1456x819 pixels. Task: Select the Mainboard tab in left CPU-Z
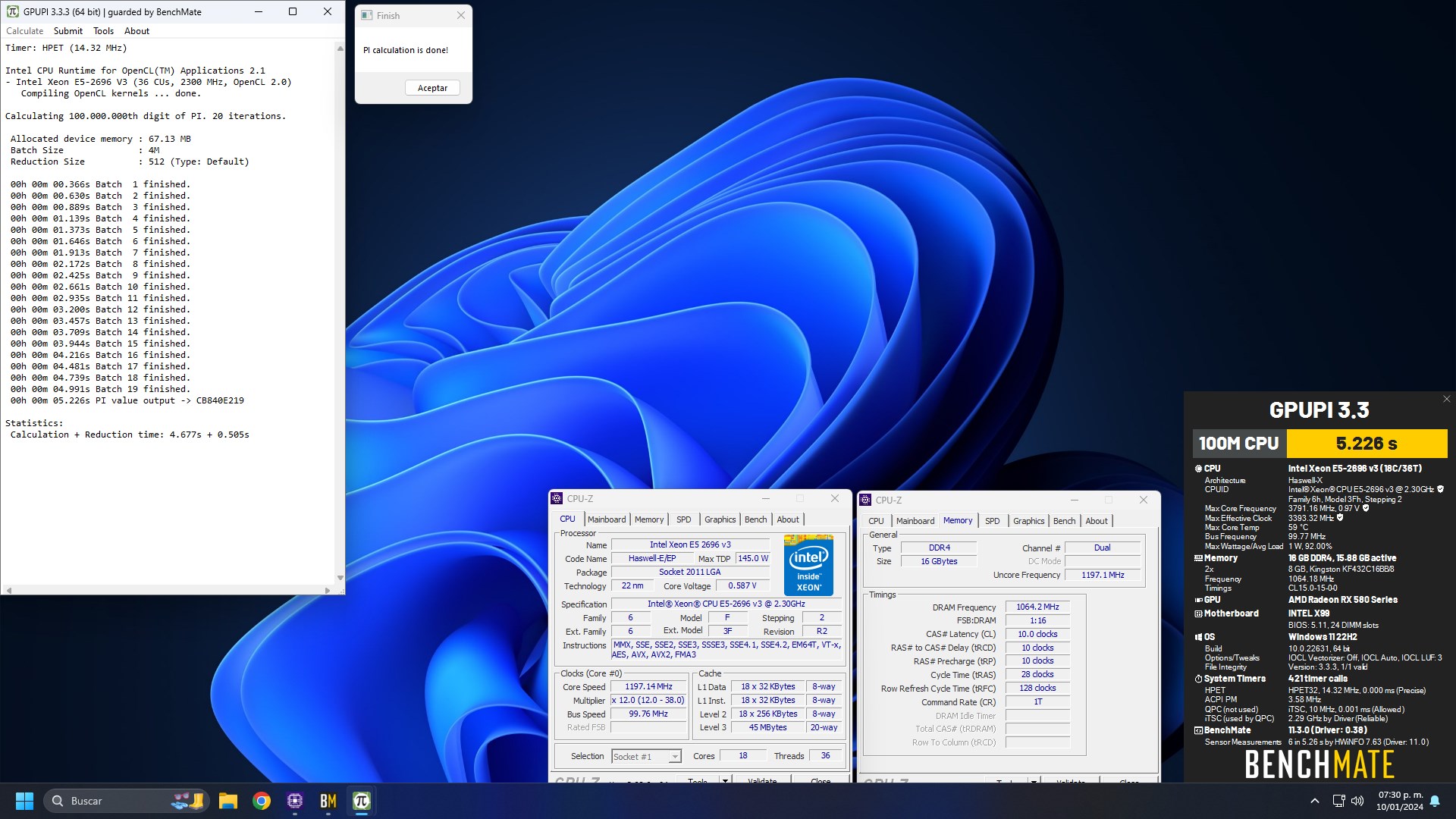(607, 519)
